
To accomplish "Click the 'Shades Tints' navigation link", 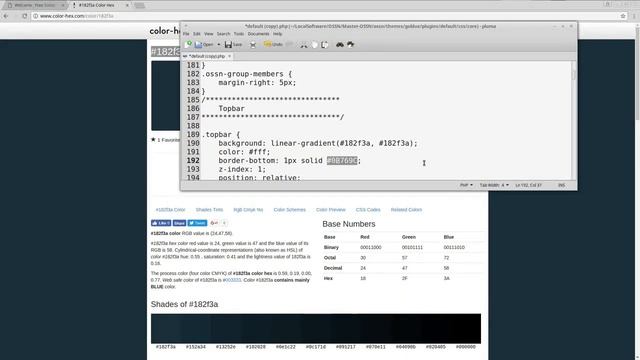I will pos(209,210).
